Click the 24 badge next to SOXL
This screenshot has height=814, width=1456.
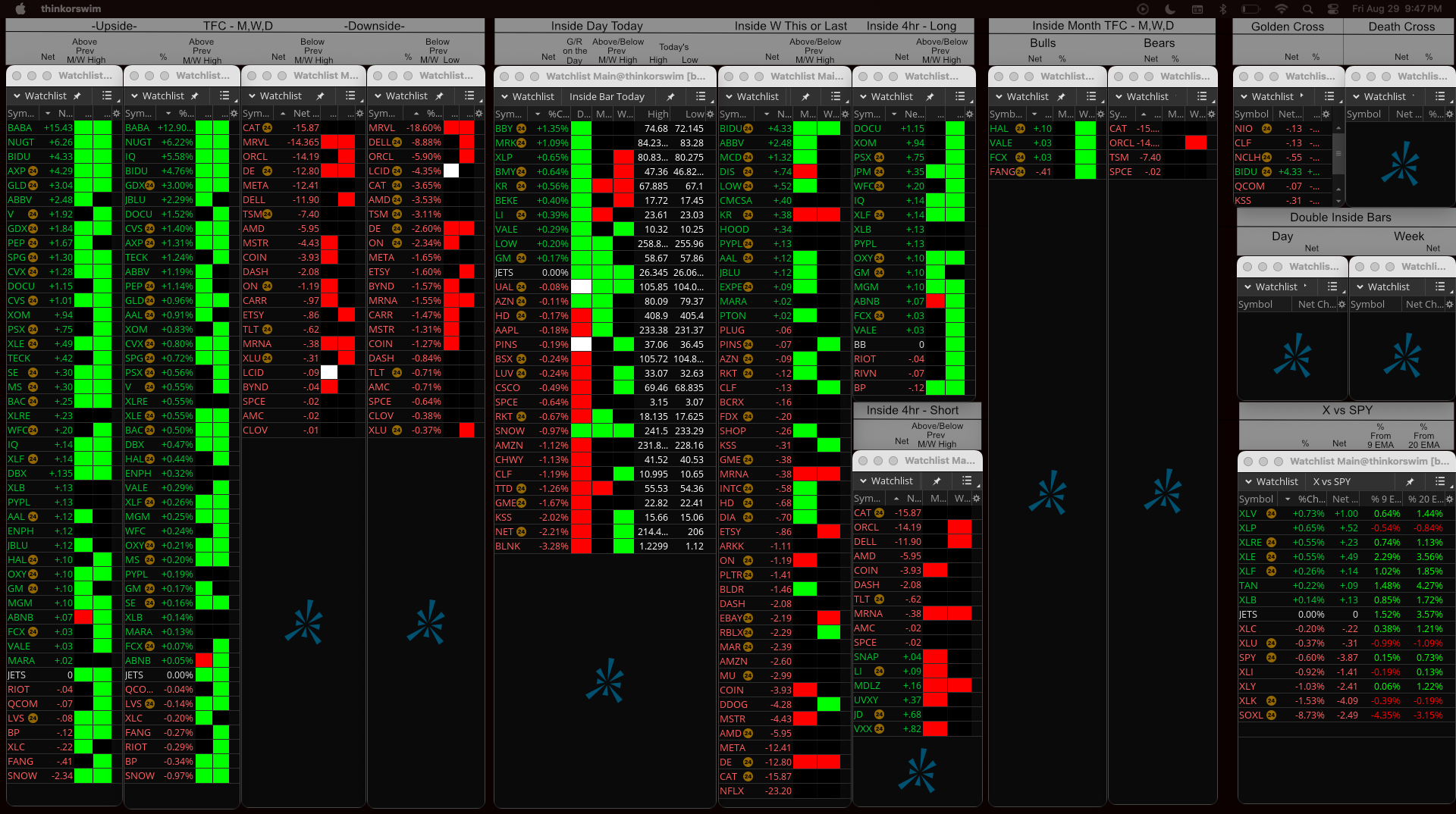pyautogui.click(x=1272, y=715)
